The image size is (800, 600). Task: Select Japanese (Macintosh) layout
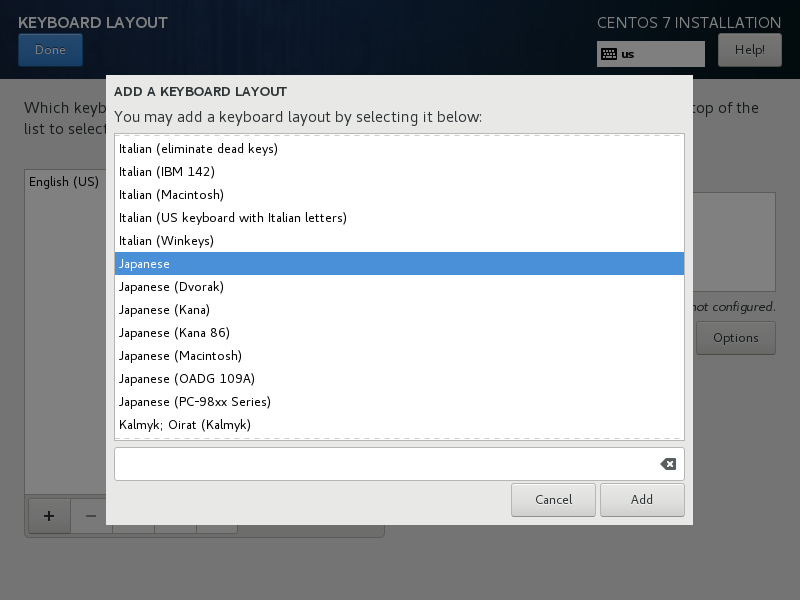coord(399,356)
